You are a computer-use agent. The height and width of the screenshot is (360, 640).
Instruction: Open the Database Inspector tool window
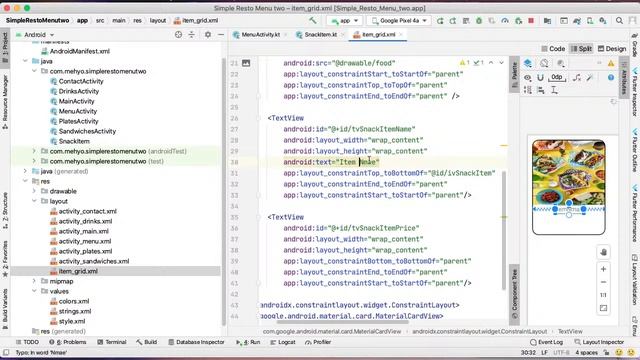point(196,342)
